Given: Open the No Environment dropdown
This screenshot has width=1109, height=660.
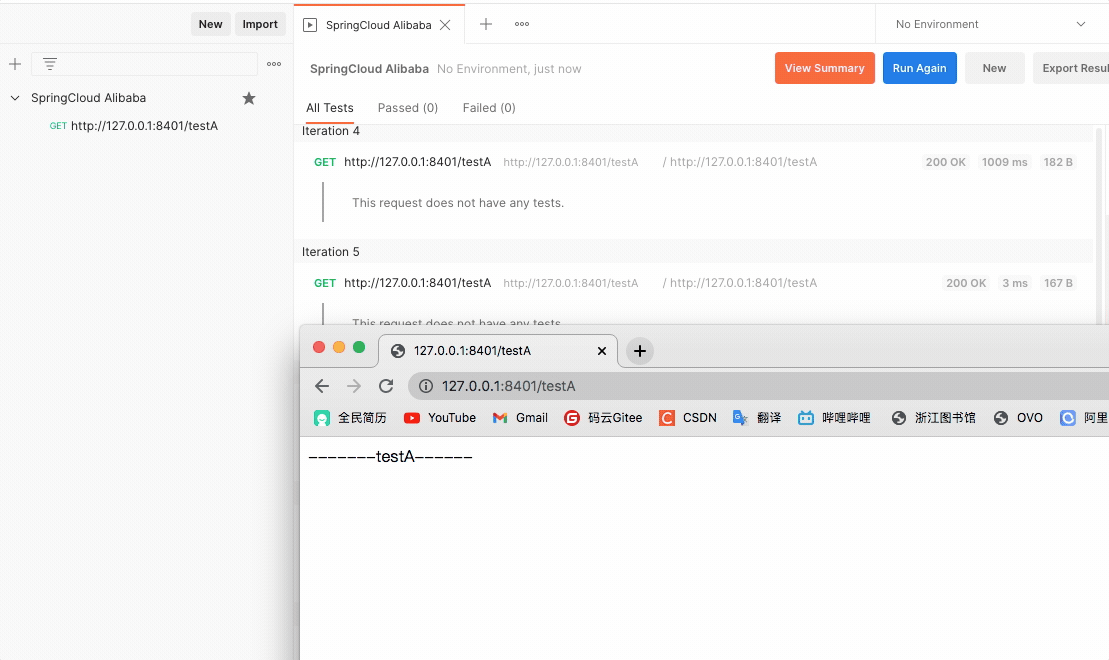Looking at the screenshot, I should [x=990, y=24].
